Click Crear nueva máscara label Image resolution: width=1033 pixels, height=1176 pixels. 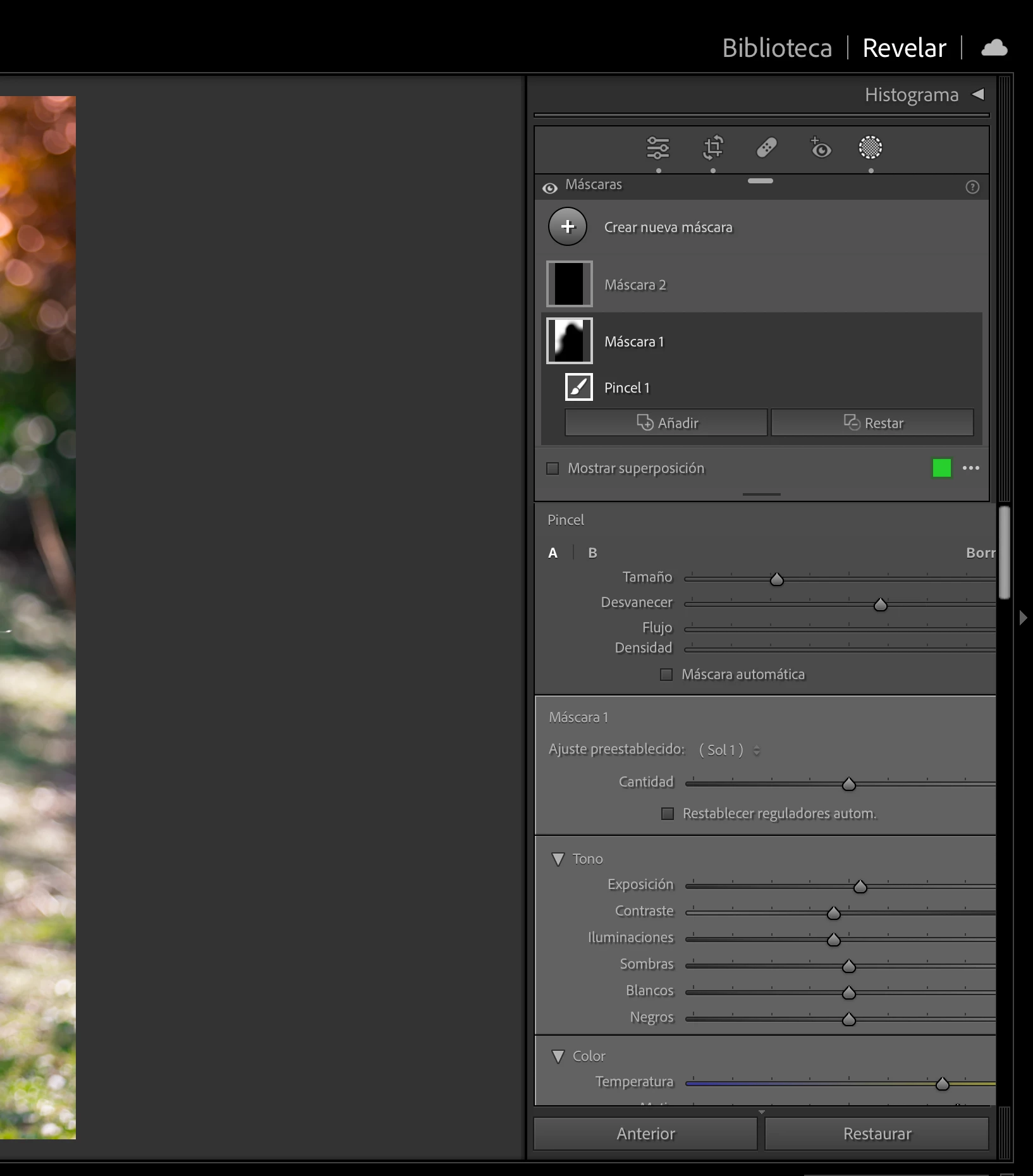click(x=668, y=227)
